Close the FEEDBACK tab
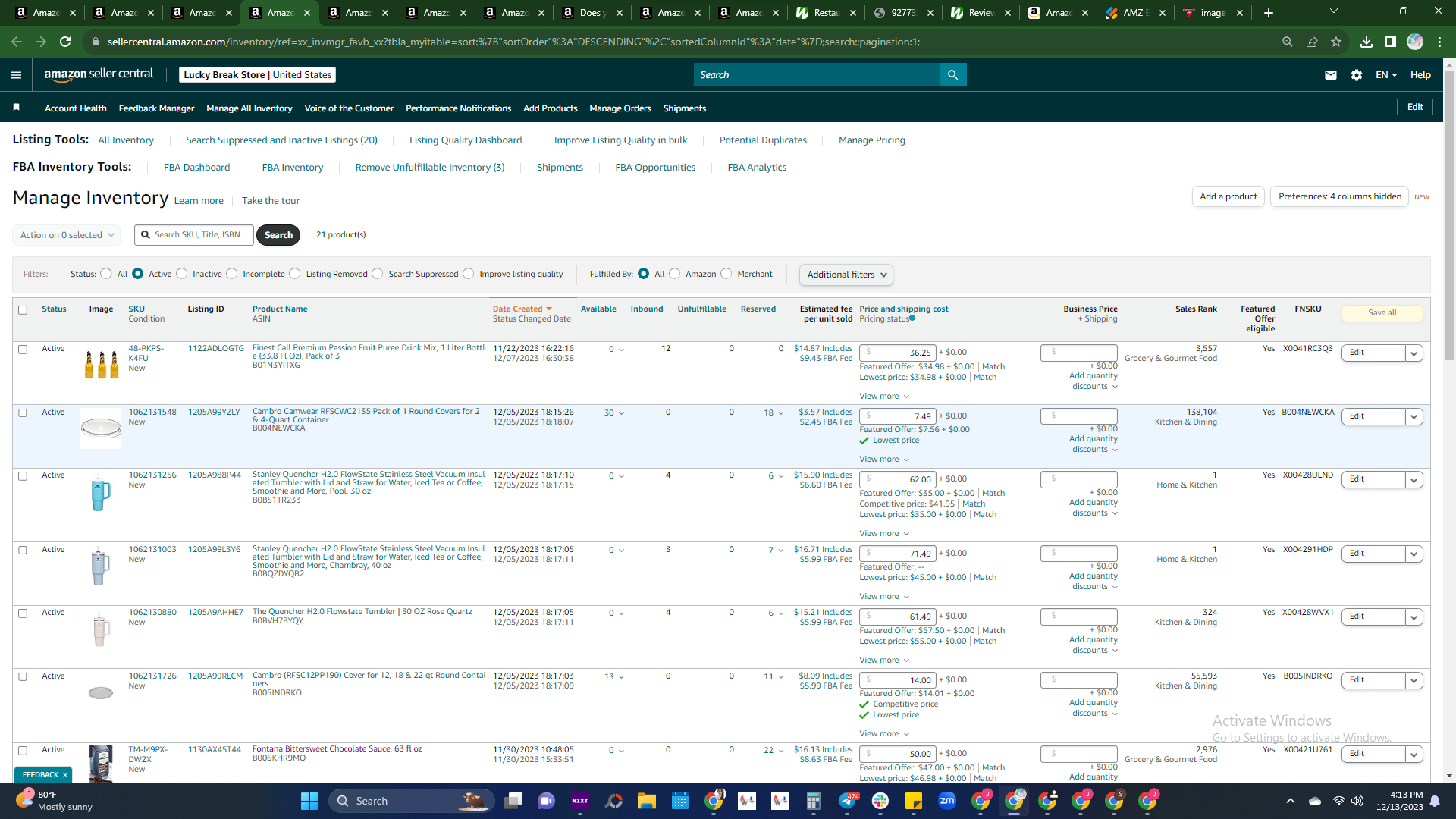The height and width of the screenshot is (819, 1456). point(65,775)
